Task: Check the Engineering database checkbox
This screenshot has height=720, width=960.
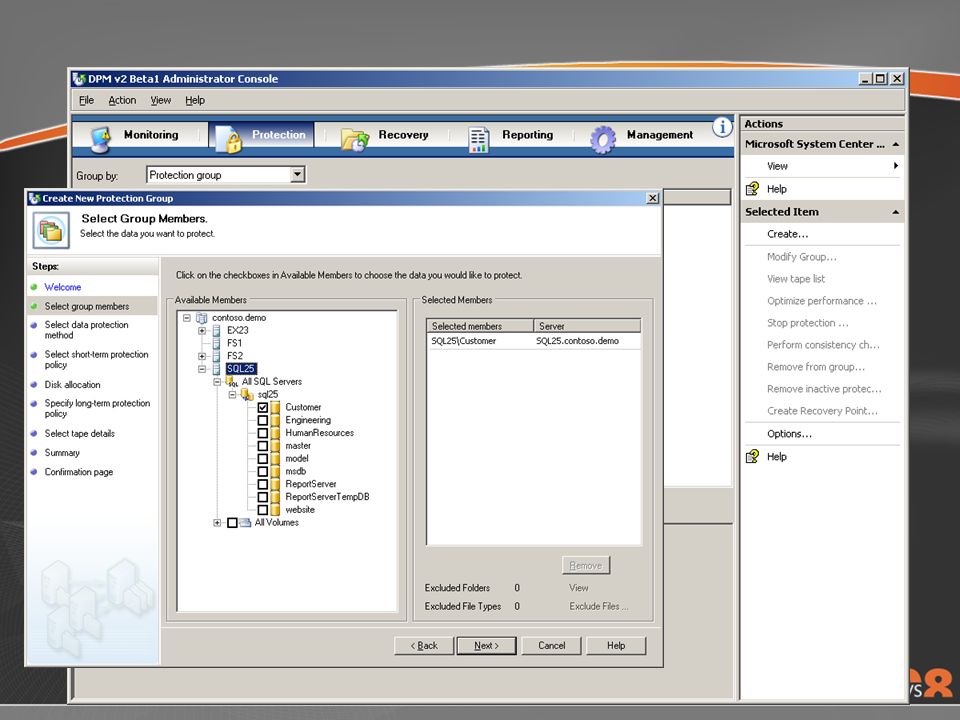Action: coord(263,420)
